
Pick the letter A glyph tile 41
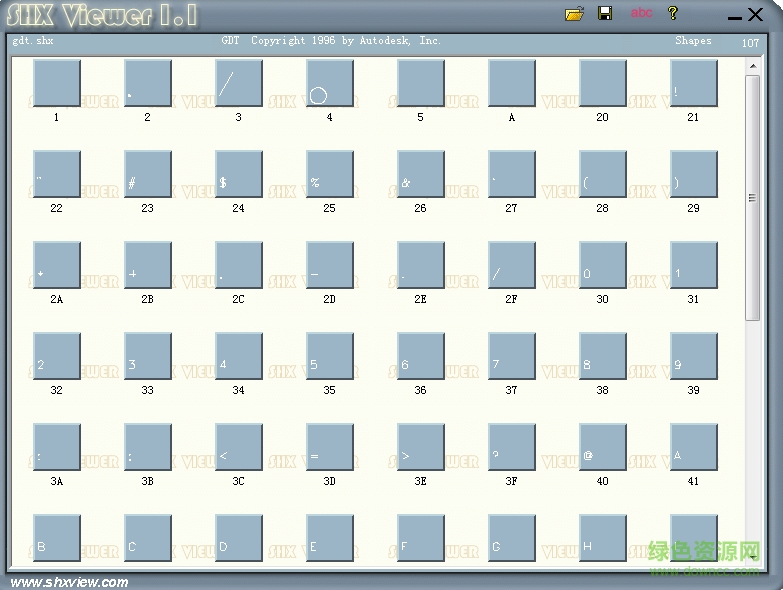(693, 447)
